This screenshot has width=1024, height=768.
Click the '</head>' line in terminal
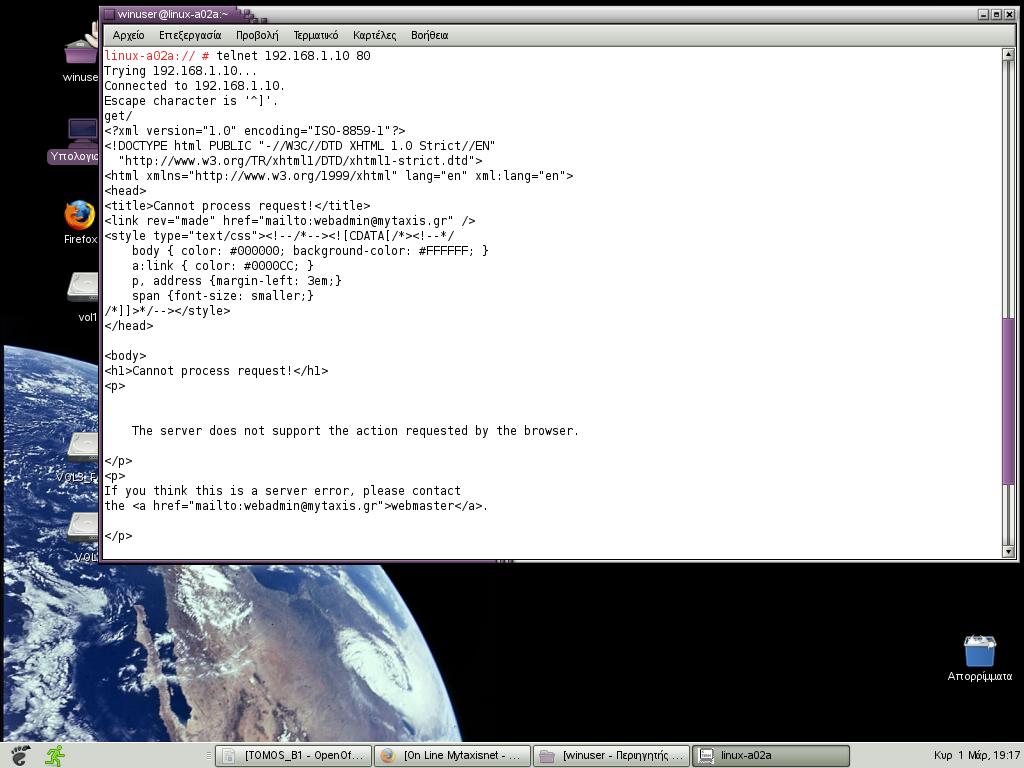[x=129, y=326]
